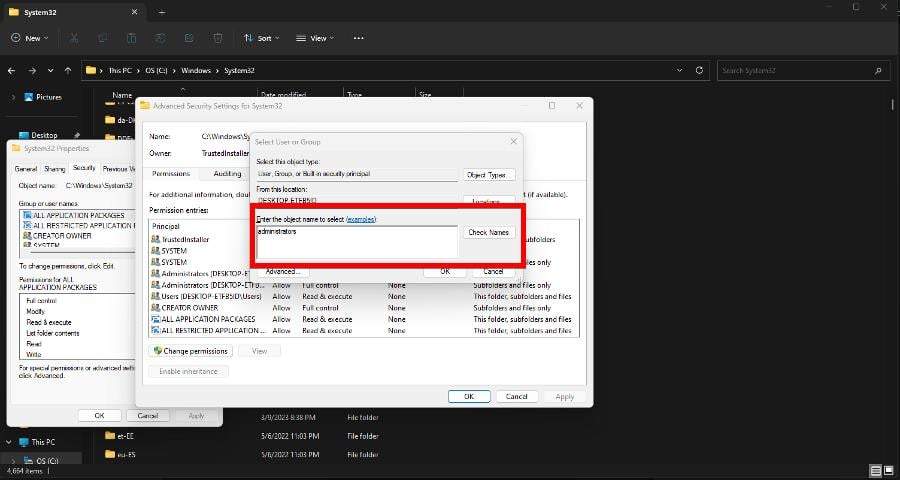900x480 pixels.
Task: Click the Change permissions button
Action: coord(191,351)
